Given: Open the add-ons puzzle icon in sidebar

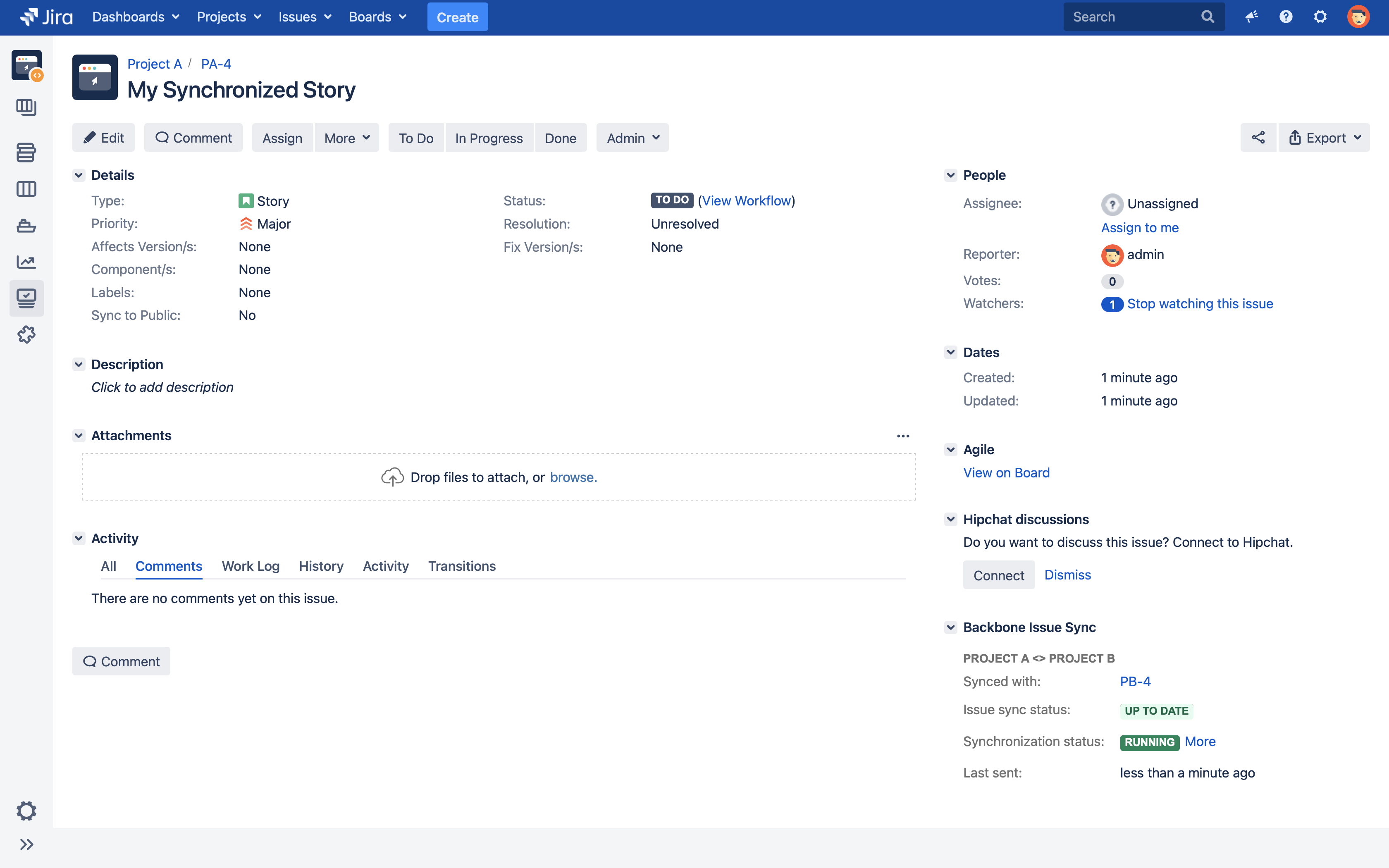Looking at the screenshot, I should [x=26, y=335].
